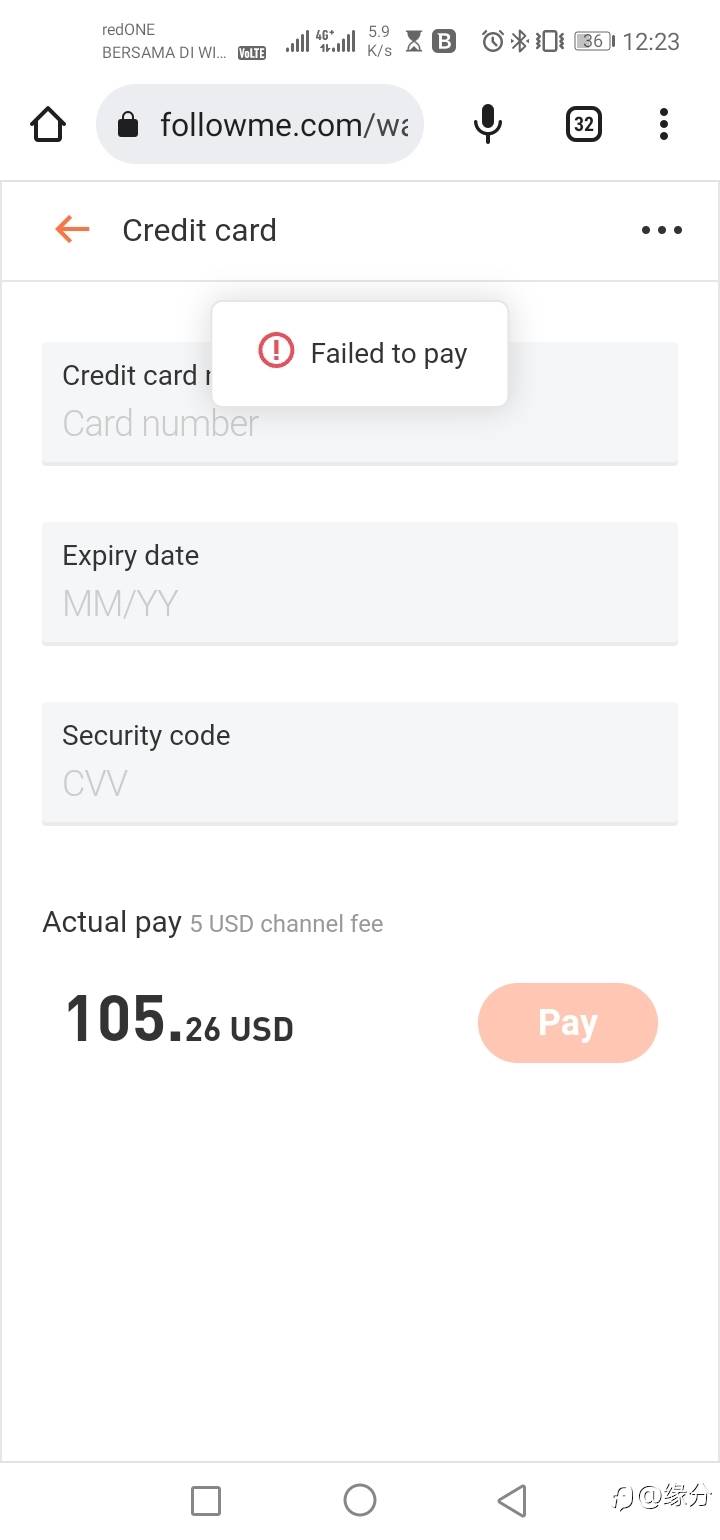
Task: Tap the 105.26 USD amount
Action: click(x=179, y=1022)
